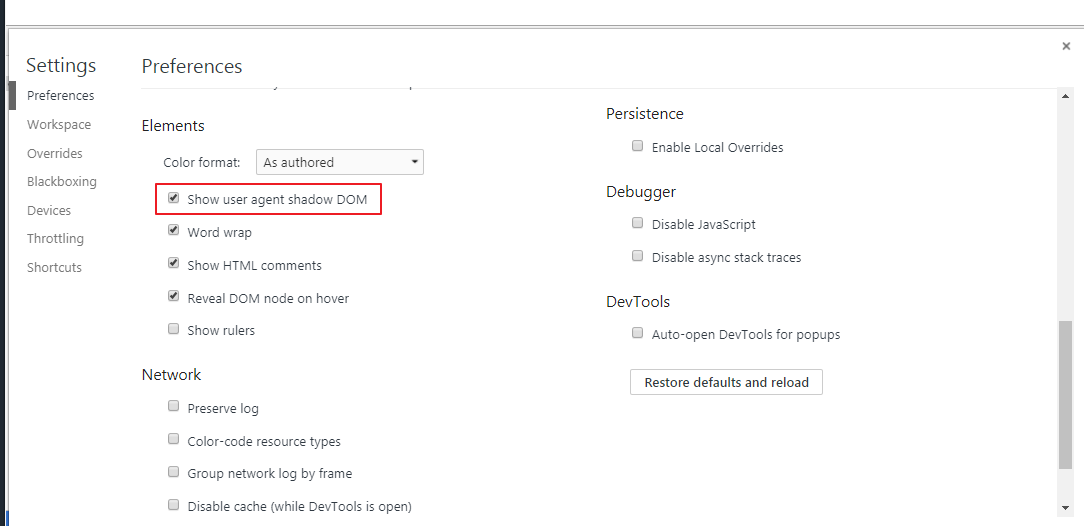Open the Color format dropdown
Image resolution: width=1084 pixels, height=526 pixels.
click(340, 162)
